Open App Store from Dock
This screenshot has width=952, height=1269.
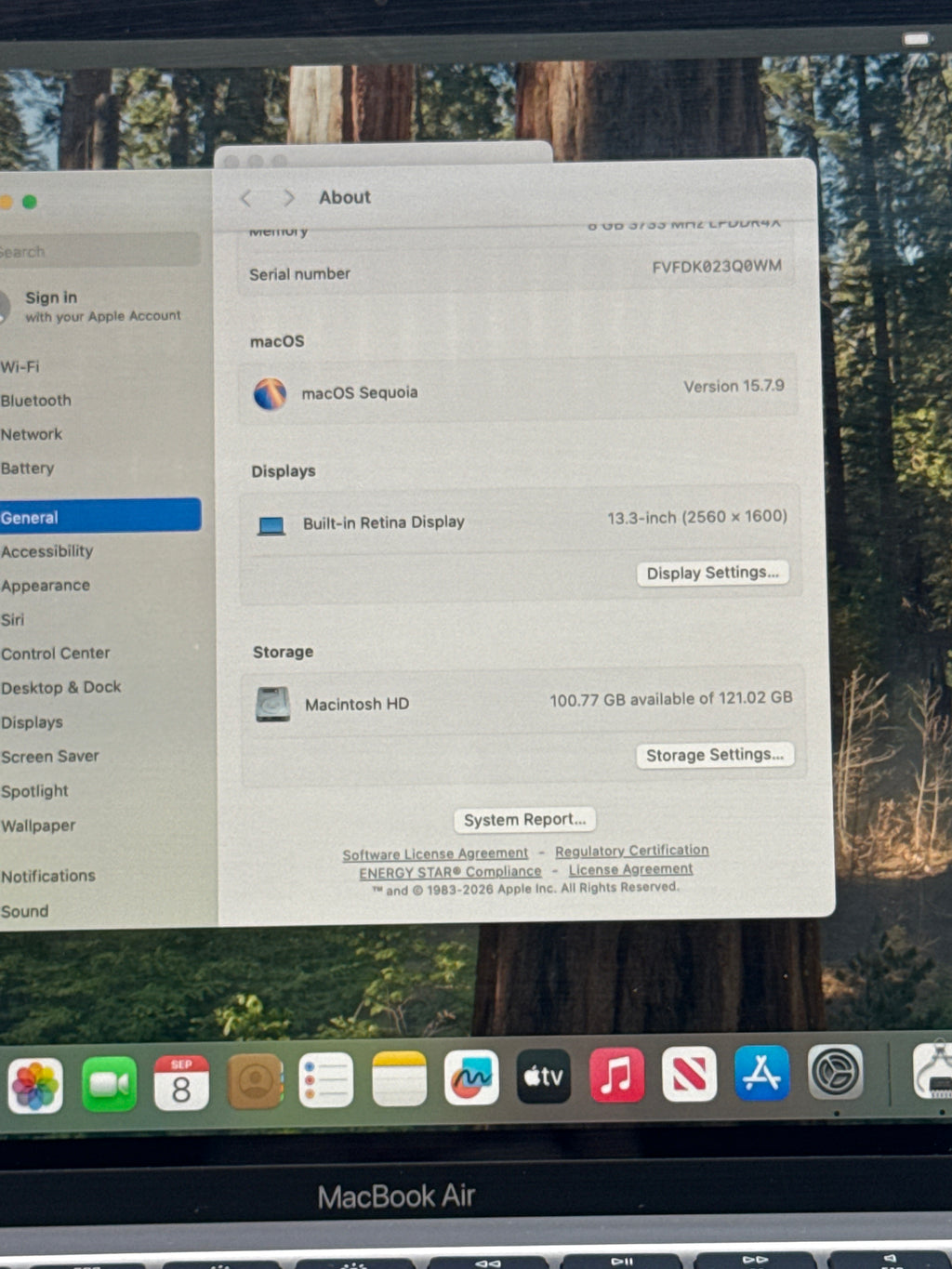761,1073
